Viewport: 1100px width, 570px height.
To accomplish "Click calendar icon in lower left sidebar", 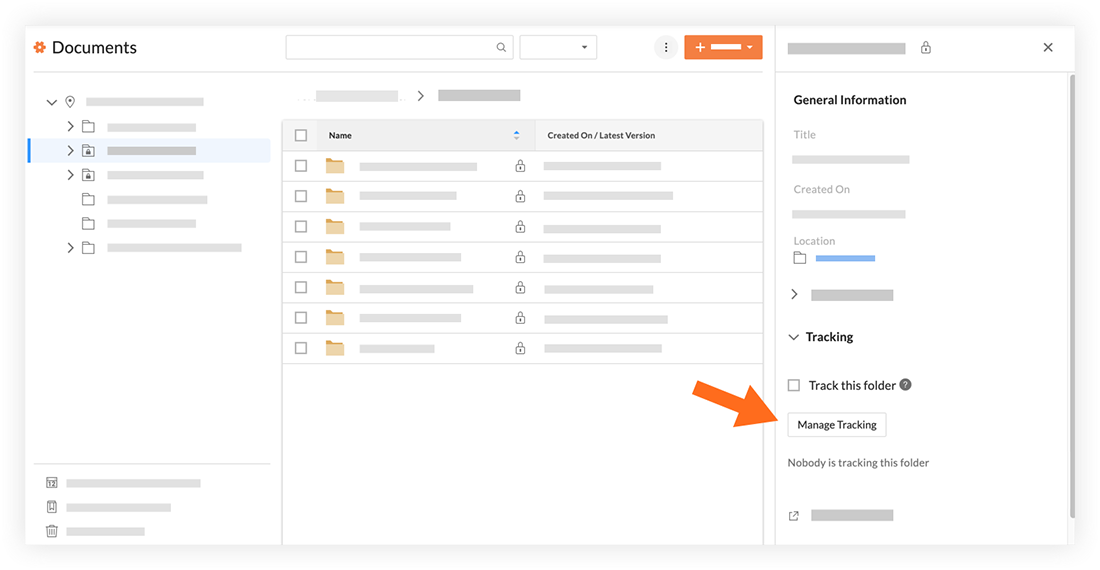I will coord(51,483).
